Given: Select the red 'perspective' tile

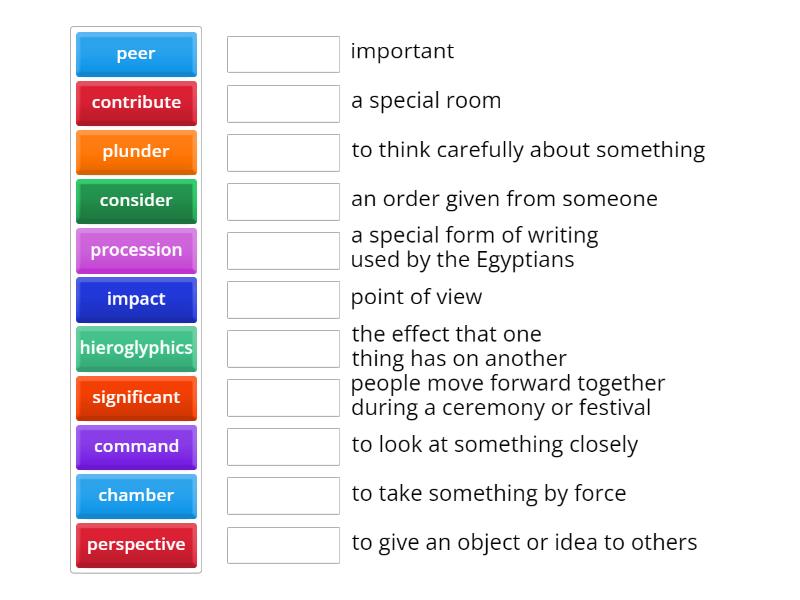Looking at the screenshot, I should (x=136, y=544).
